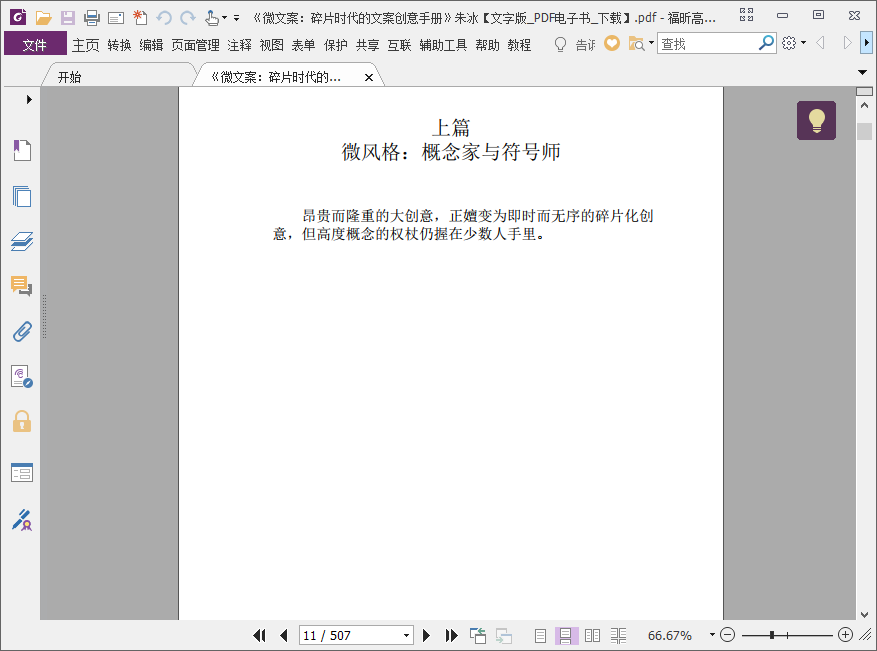Image resolution: width=877 pixels, height=651 pixels.
Task: Switch to single page view
Action: click(540, 635)
